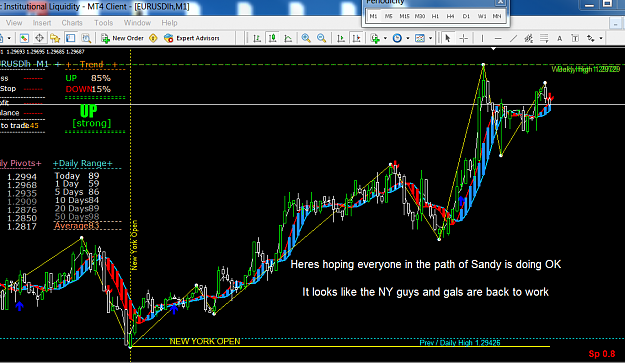
Task: Click the 'UP 85%' trend reading
Action: pyautogui.click(x=88, y=78)
